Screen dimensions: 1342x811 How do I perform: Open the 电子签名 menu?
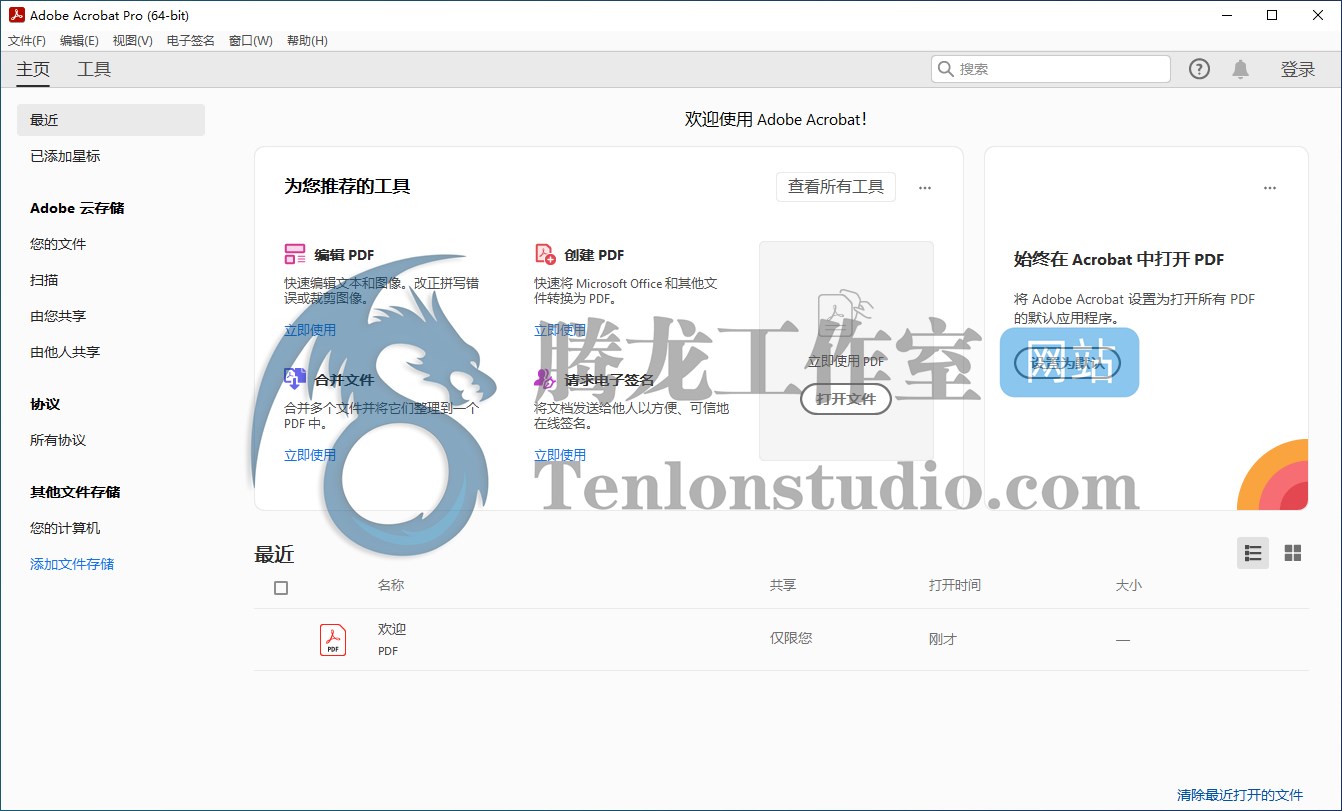pos(190,41)
